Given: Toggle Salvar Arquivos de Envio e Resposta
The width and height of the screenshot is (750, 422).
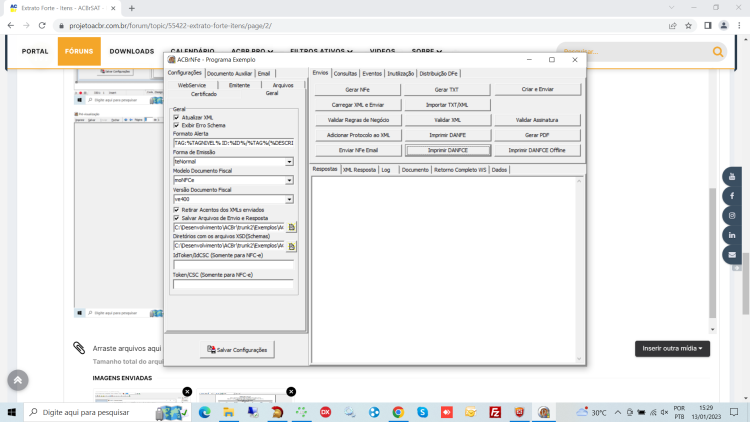Looking at the screenshot, I should pyautogui.click(x=176, y=218).
